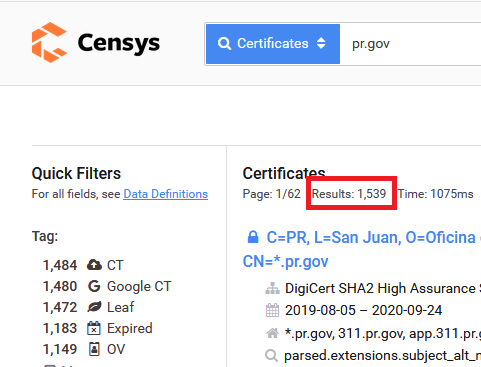Select the count 1,480 for Google CT
The width and height of the screenshot is (481, 367).
60,286
